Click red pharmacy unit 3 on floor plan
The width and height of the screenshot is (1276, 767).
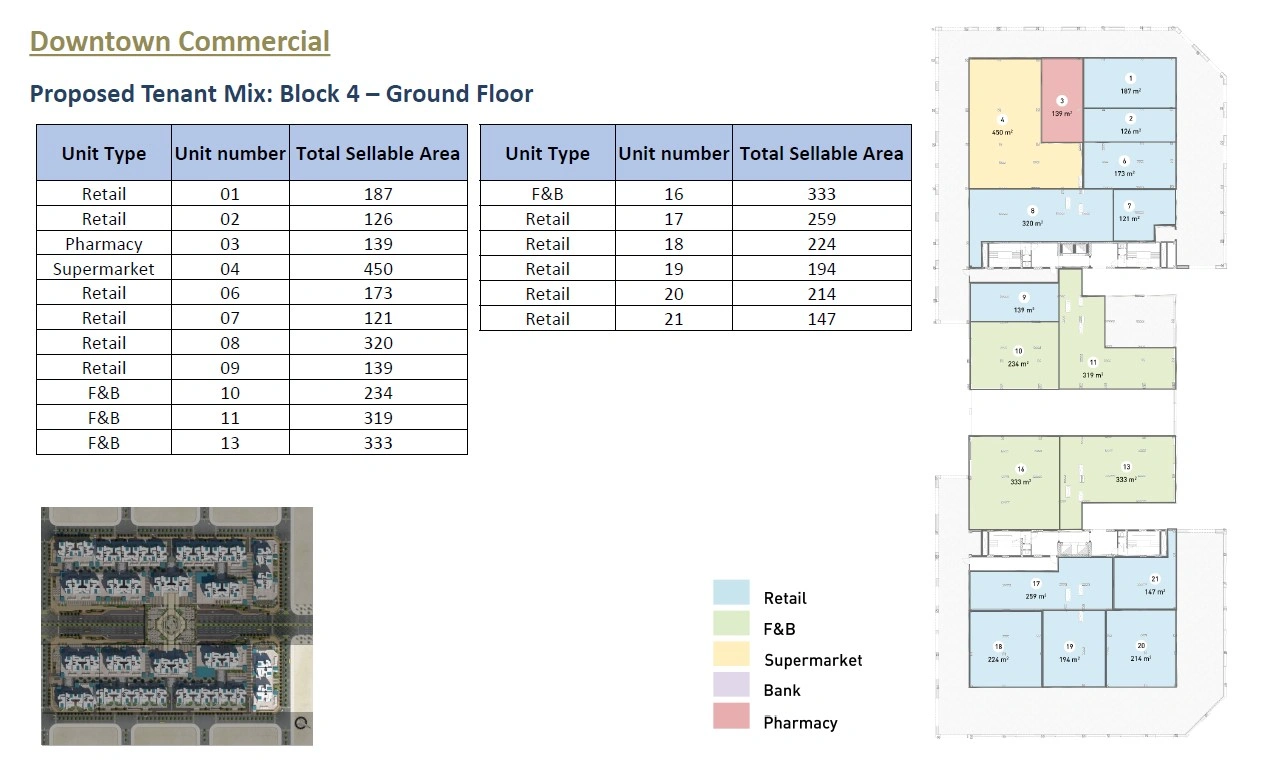(1062, 101)
